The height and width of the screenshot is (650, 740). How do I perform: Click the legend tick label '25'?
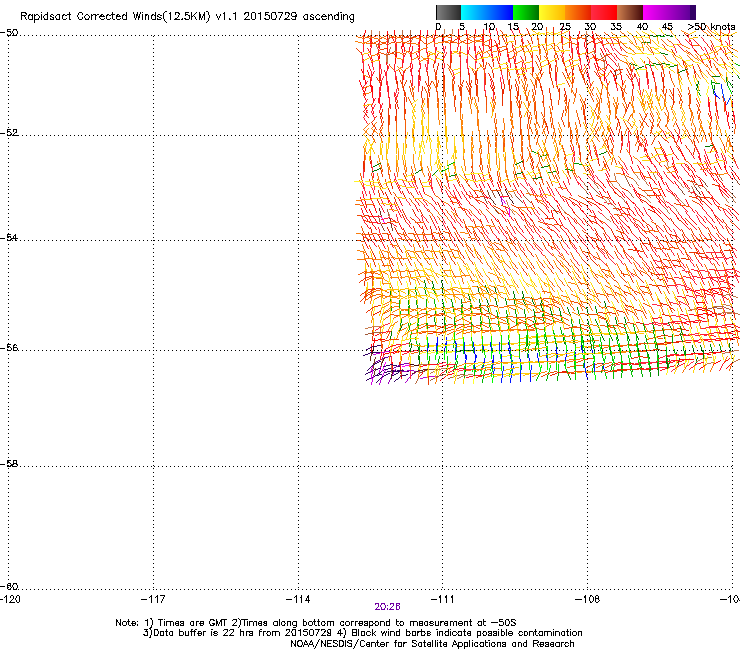(x=565, y=27)
